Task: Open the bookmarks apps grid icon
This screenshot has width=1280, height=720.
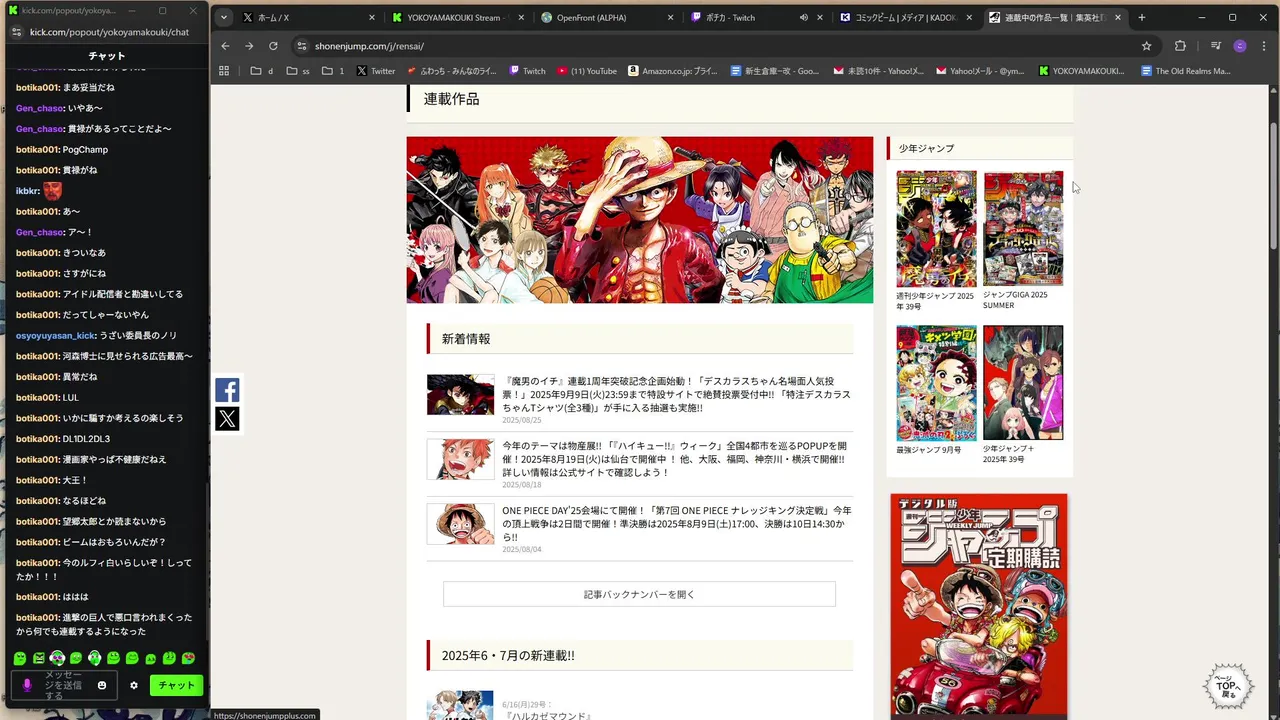Action: tap(224, 71)
